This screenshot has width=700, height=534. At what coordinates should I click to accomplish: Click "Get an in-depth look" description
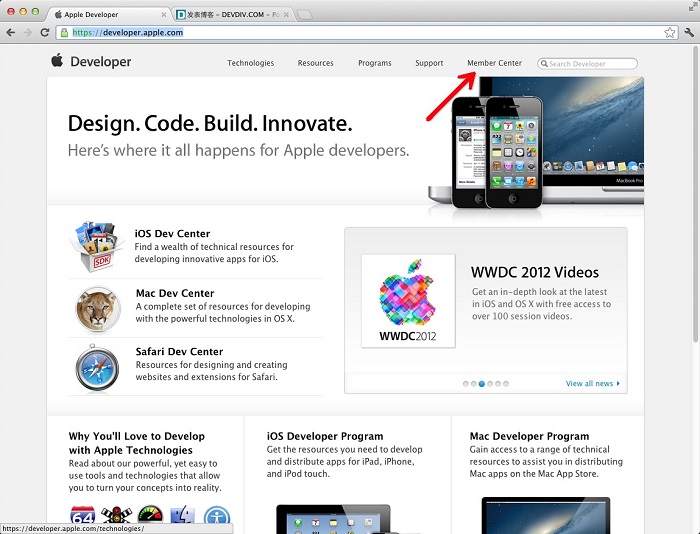542,304
